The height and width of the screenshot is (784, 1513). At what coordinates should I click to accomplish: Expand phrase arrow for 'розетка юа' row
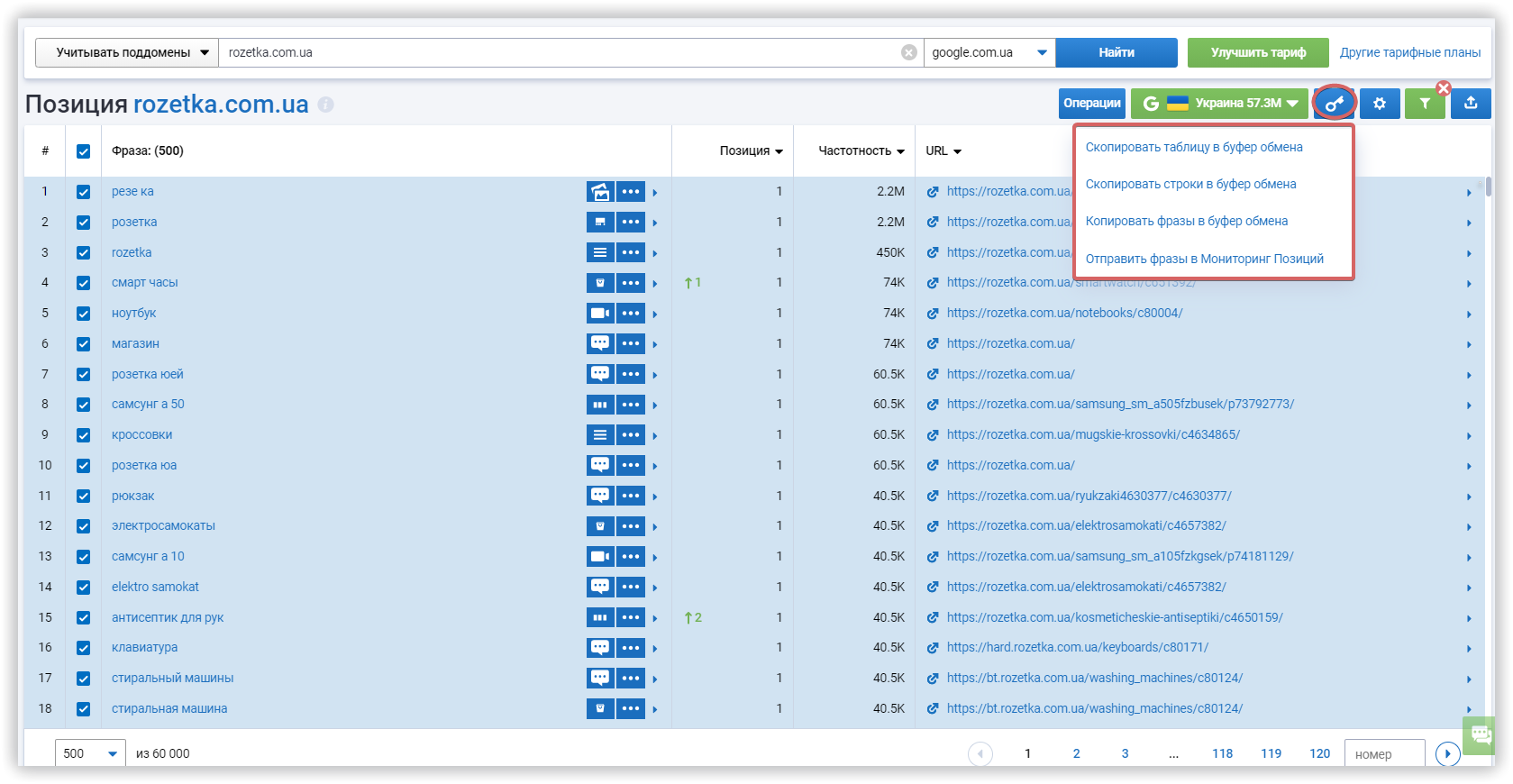655,466
